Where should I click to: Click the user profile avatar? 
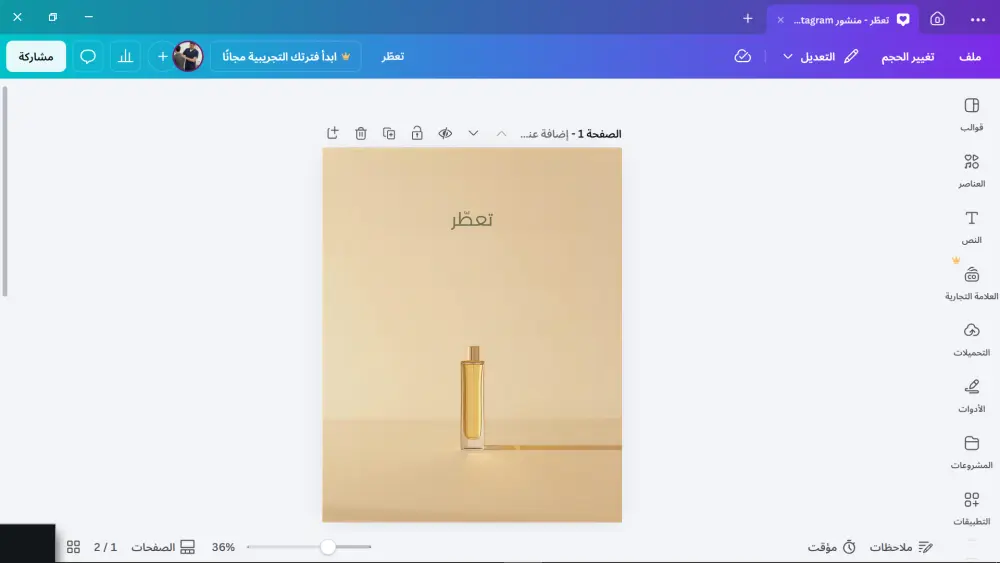[x=188, y=56]
